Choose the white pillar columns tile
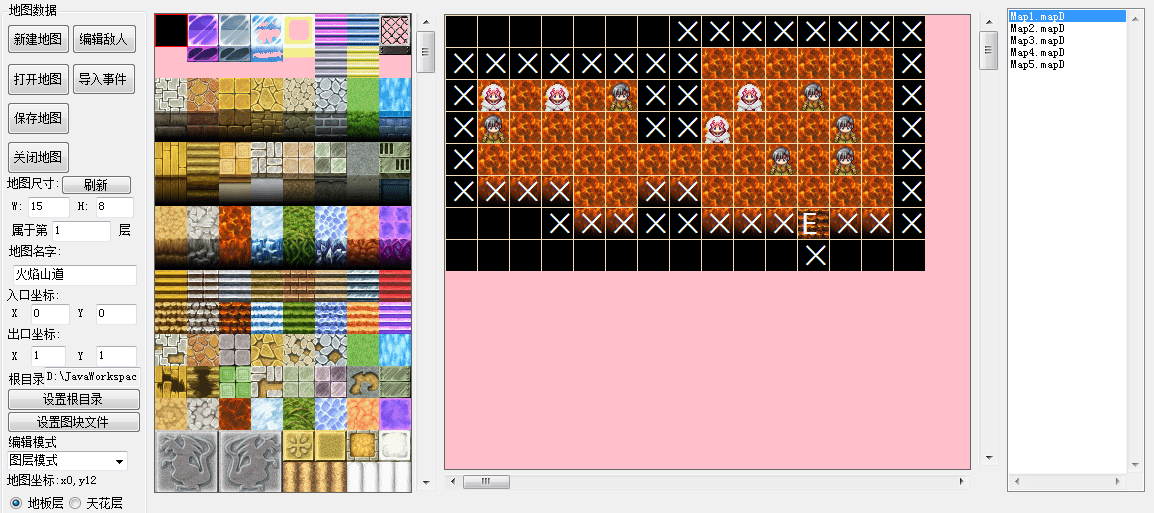 click(x=378, y=477)
